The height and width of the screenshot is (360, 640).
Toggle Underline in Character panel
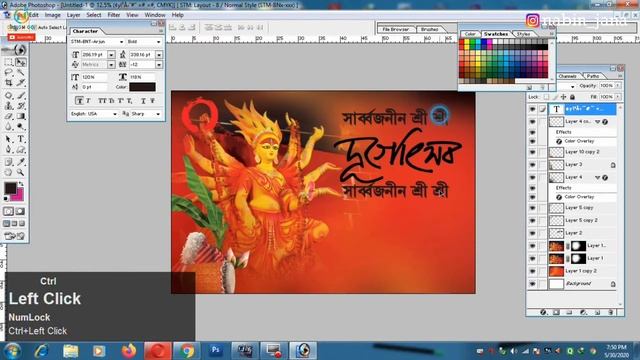[143, 100]
